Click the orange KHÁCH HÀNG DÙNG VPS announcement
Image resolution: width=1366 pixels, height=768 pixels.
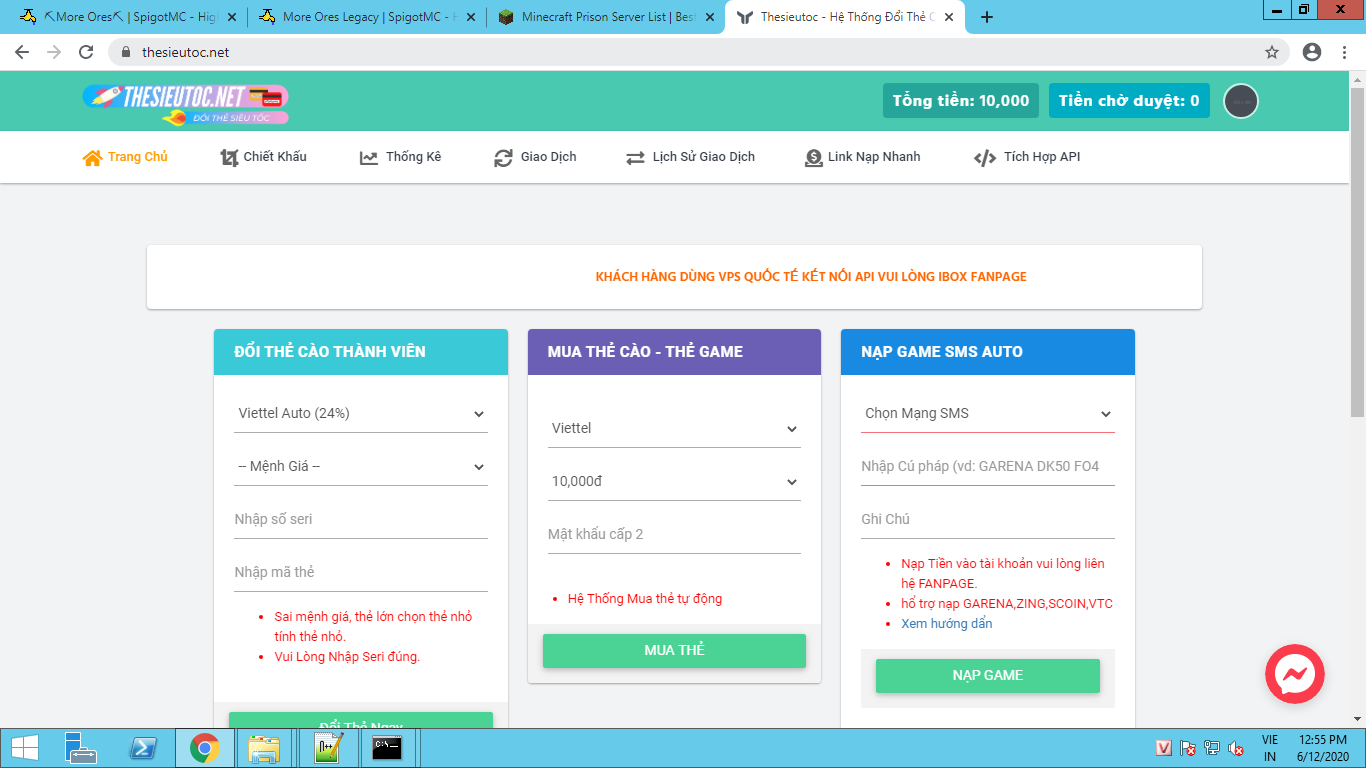click(811, 277)
